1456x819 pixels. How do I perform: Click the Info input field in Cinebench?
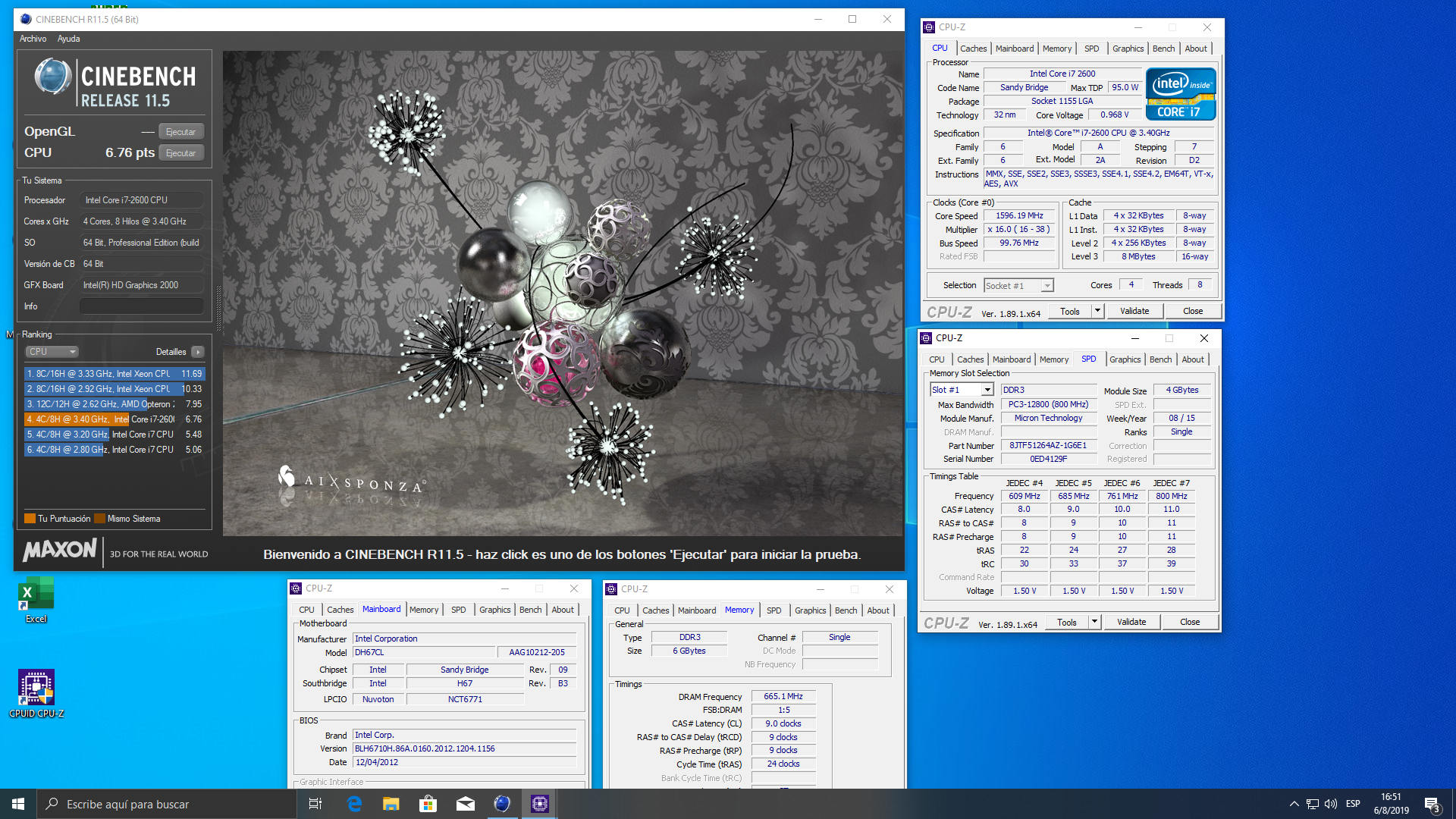(x=142, y=306)
